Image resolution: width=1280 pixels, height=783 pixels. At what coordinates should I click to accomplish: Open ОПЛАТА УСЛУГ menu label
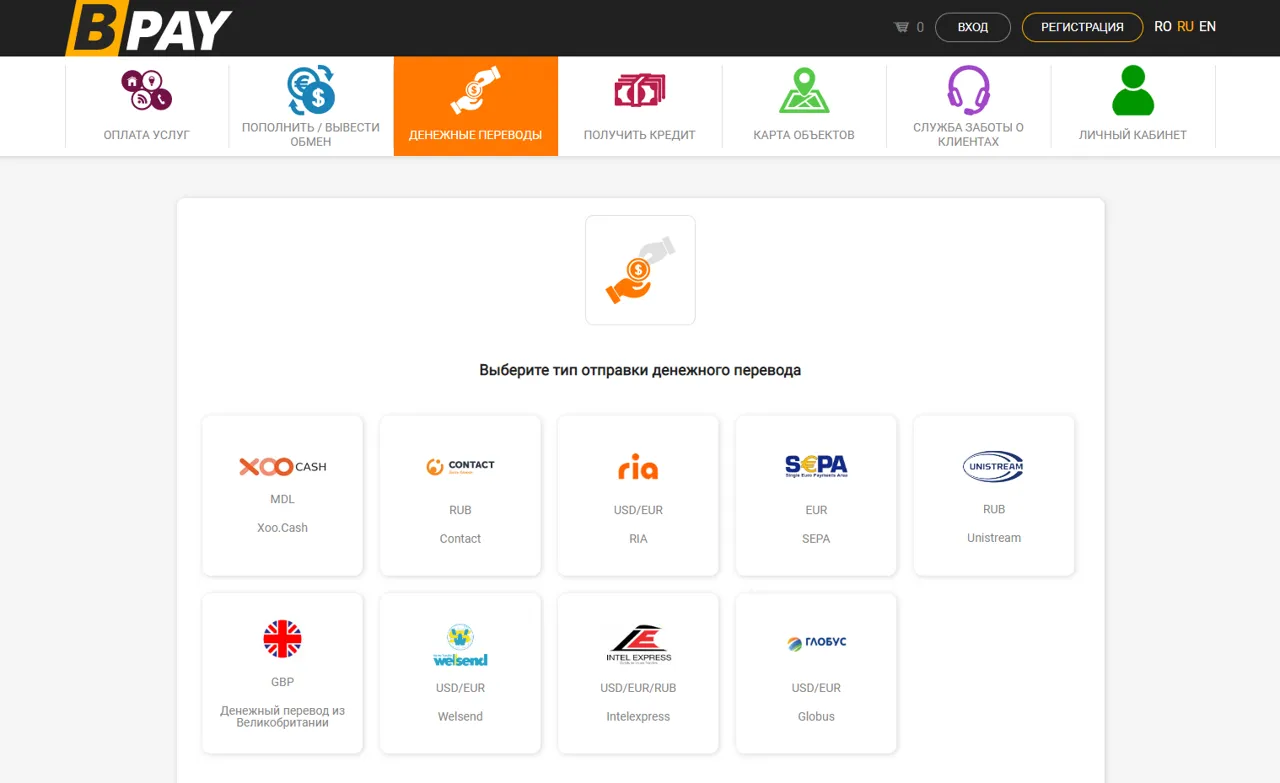click(x=147, y=135)
